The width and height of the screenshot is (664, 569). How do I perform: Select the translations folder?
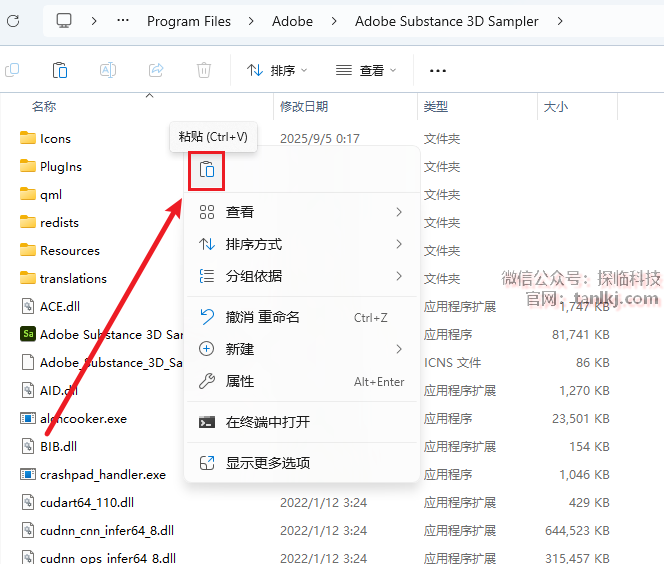pos(73,278)
